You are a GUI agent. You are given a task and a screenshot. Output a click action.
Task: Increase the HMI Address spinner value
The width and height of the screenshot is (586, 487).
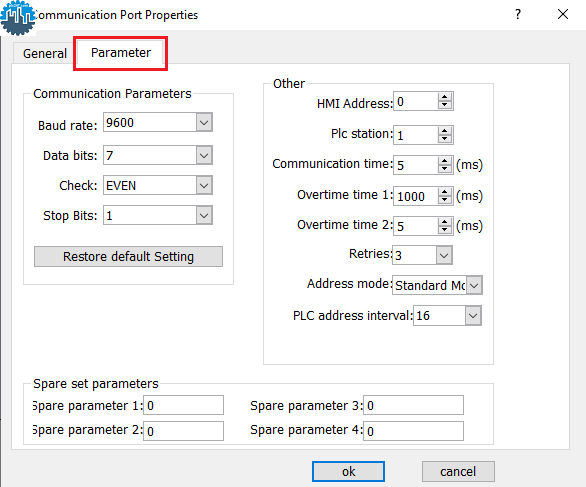pyautogui.click(x=444, y=97)
